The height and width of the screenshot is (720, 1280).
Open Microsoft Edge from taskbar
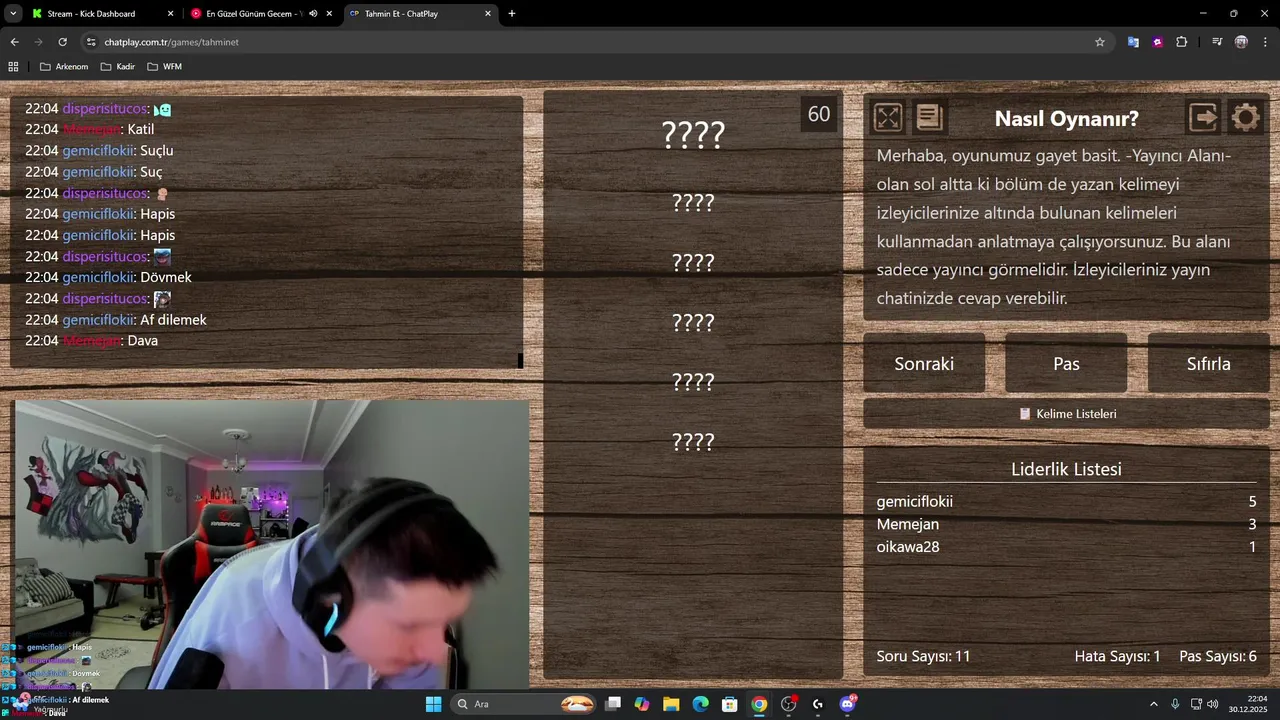click(x=701, y=704)
